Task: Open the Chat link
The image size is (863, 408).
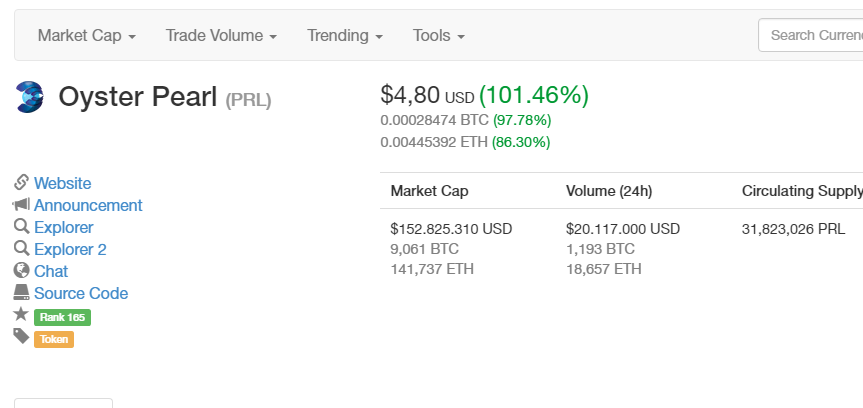Action: (x=51, y=271)
